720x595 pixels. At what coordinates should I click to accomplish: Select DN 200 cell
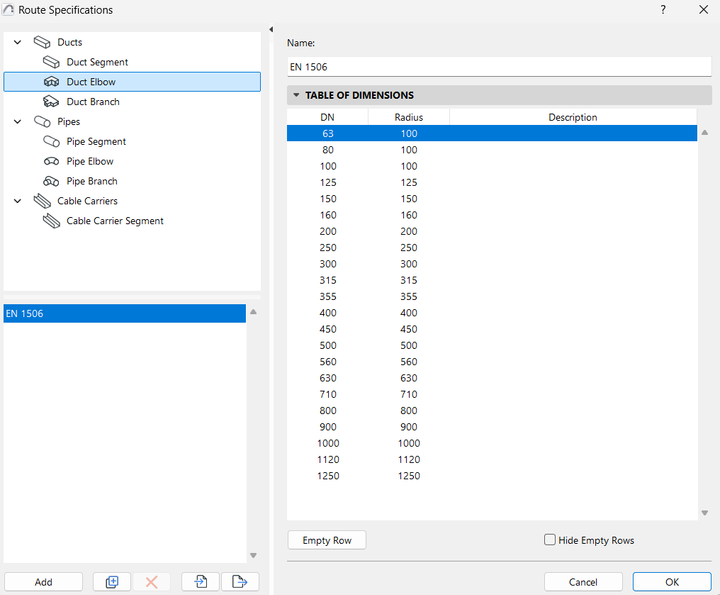coord(328,231)
